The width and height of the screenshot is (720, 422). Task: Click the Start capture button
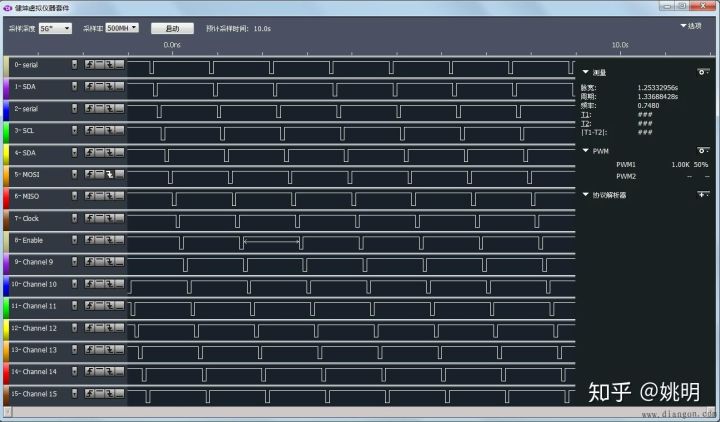pyautogui.click(x=172, y=28)
